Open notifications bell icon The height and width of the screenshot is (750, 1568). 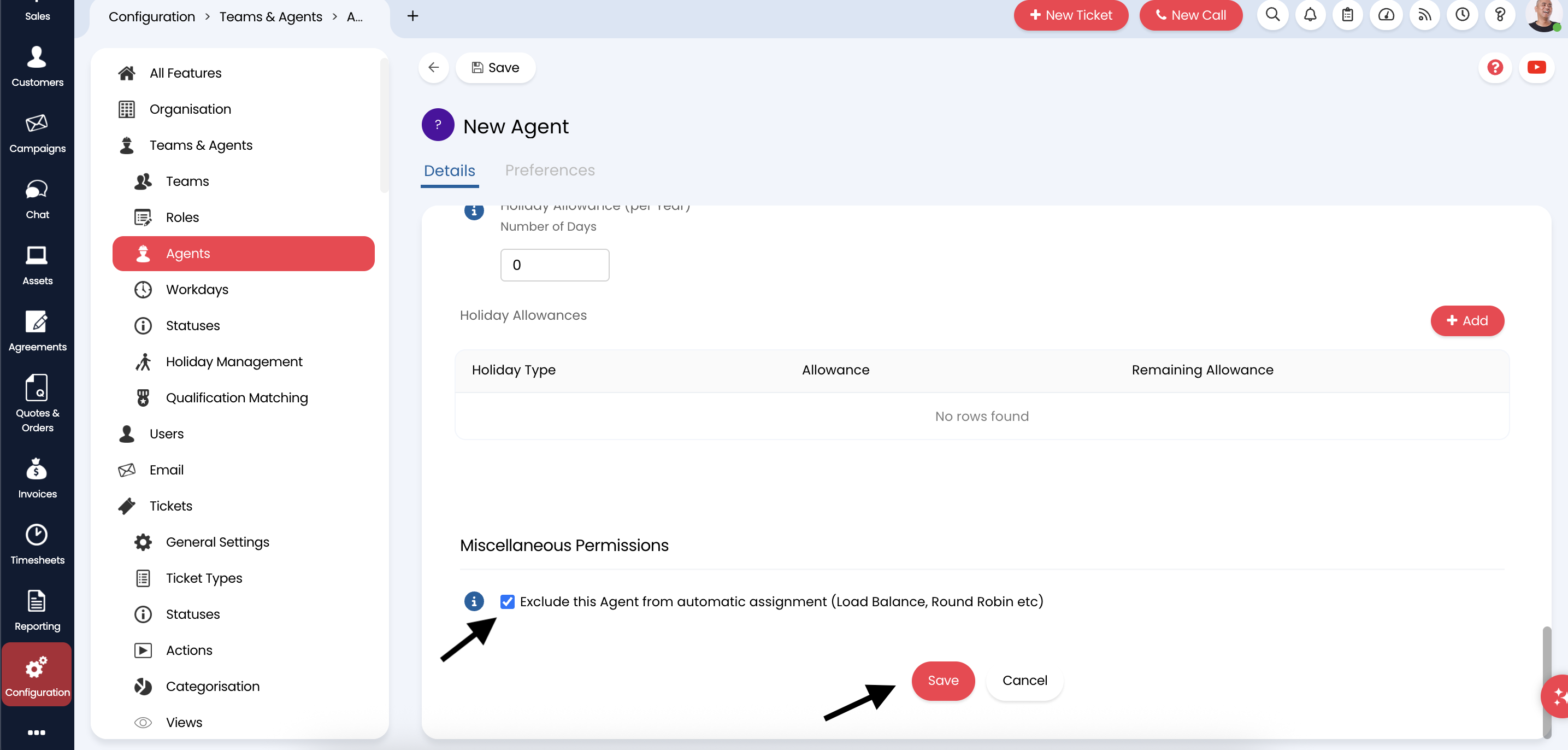(x=1310, y=15)
